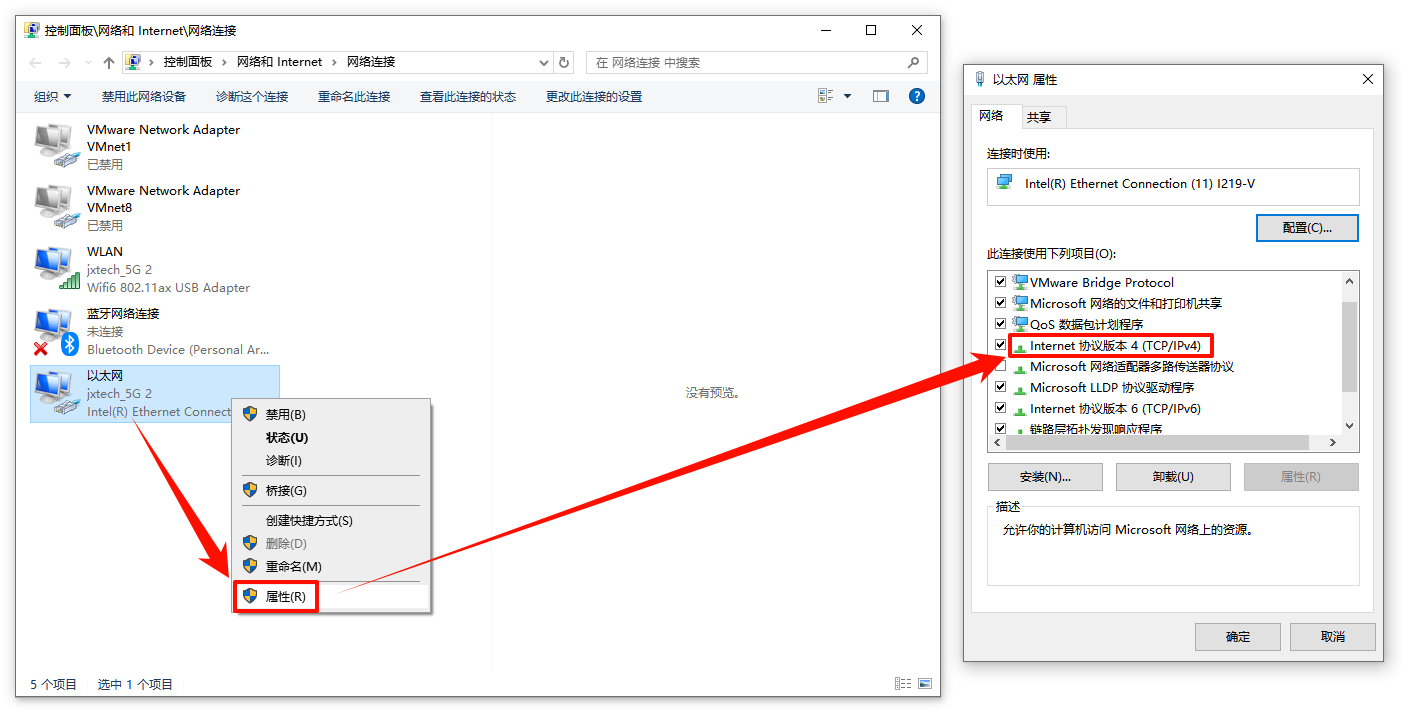
Task: Choose 属性(R) from the context menu
Action: point(276,597)
